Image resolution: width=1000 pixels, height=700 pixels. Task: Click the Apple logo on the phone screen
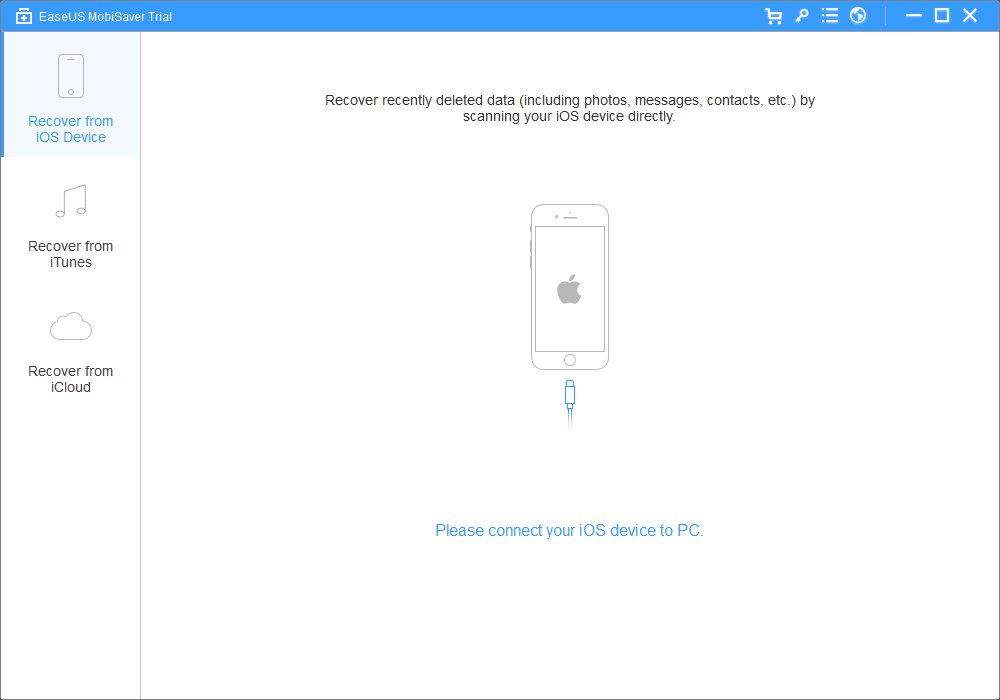coord(569,289)
